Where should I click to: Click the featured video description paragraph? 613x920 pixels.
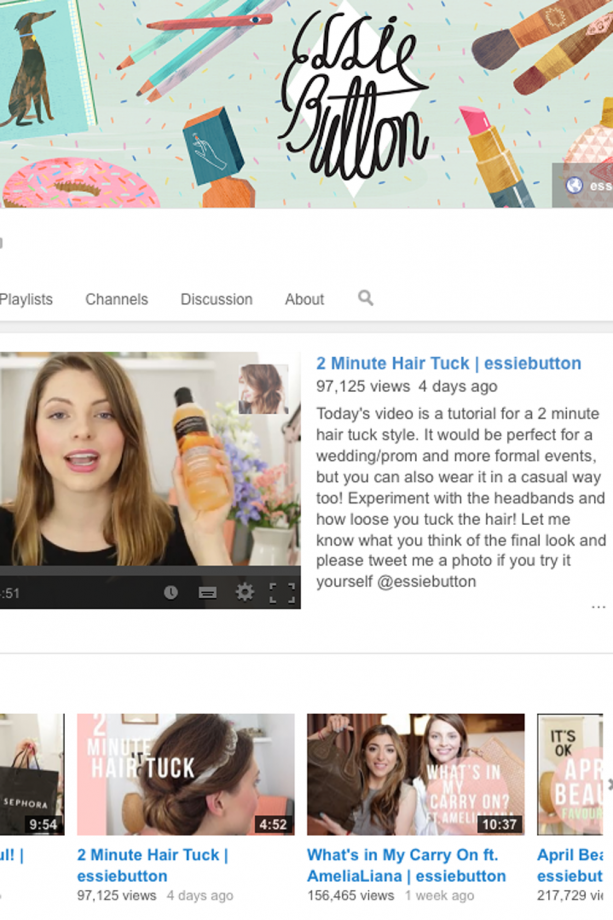point(461,498)
